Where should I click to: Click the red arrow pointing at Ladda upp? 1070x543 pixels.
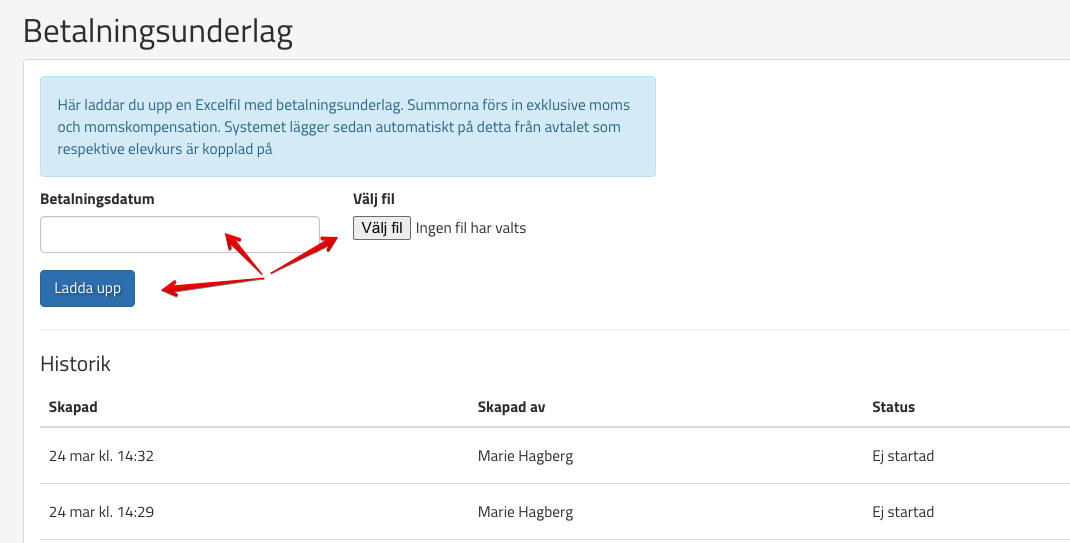click(210, 285)
